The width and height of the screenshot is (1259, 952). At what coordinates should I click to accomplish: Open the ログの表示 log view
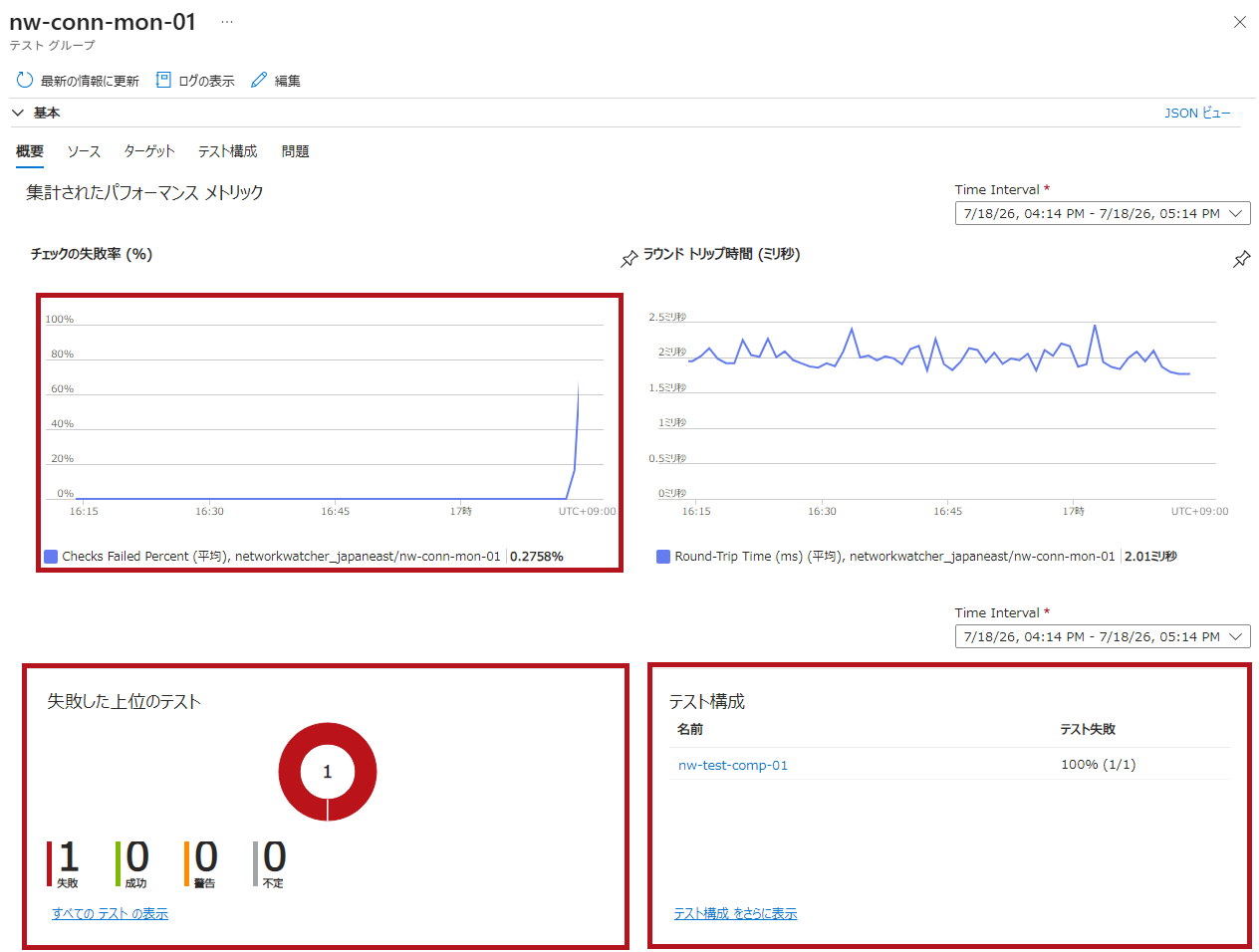[x=195, y=81]
